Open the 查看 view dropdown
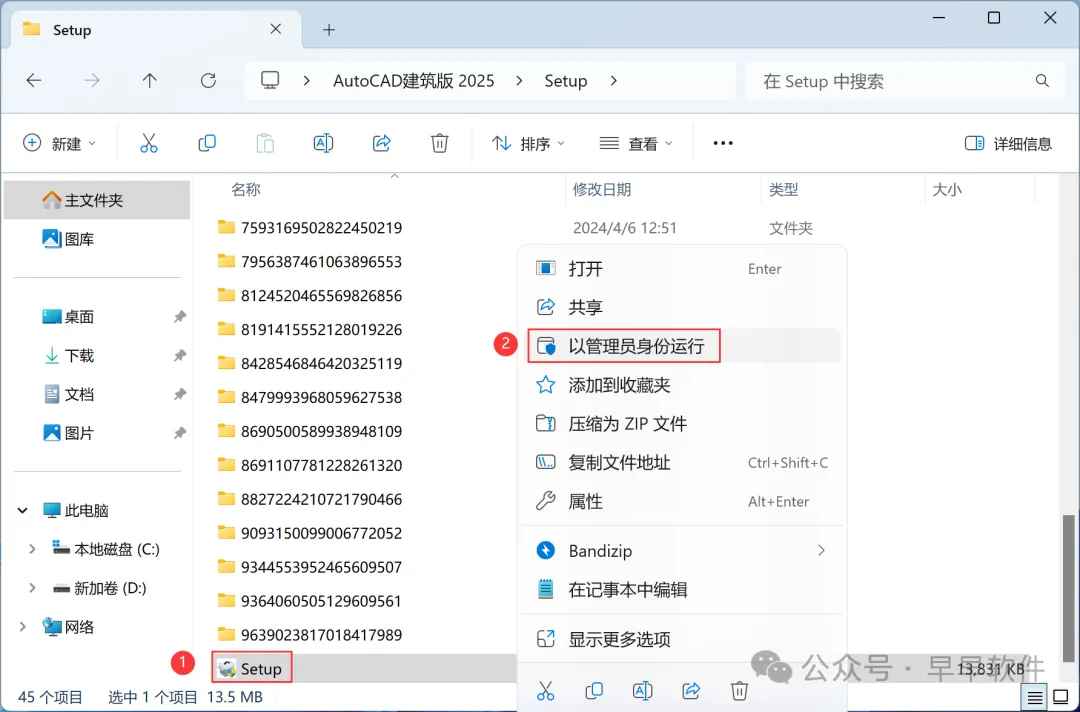 (x=636, y=143)
